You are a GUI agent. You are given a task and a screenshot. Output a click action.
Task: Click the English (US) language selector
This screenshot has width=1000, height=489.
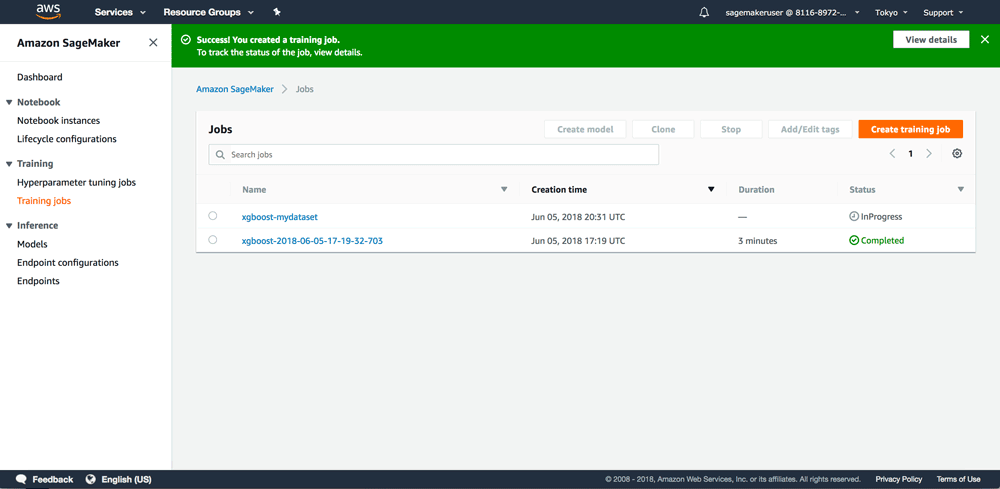pyautogui.click(x=126, y=479)
